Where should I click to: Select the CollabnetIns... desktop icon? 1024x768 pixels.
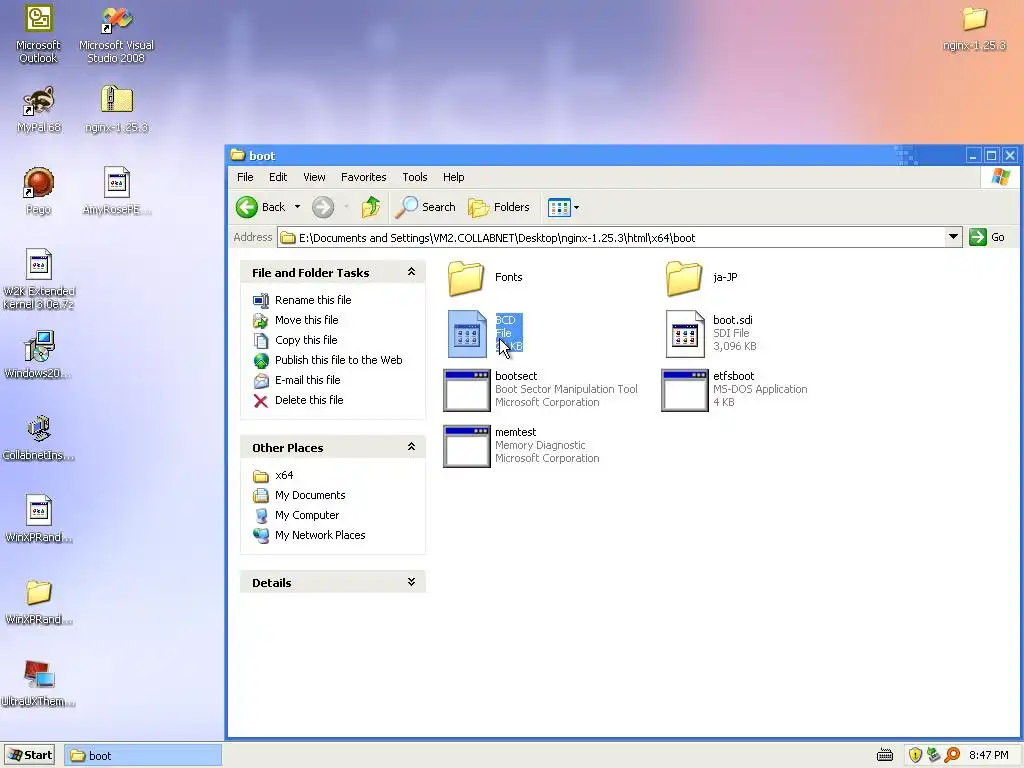39,428
